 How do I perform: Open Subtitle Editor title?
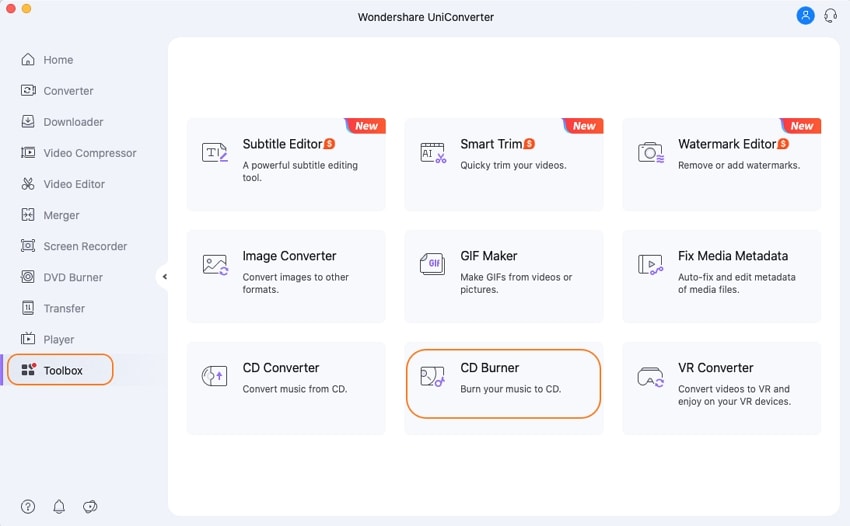[282, 144]
